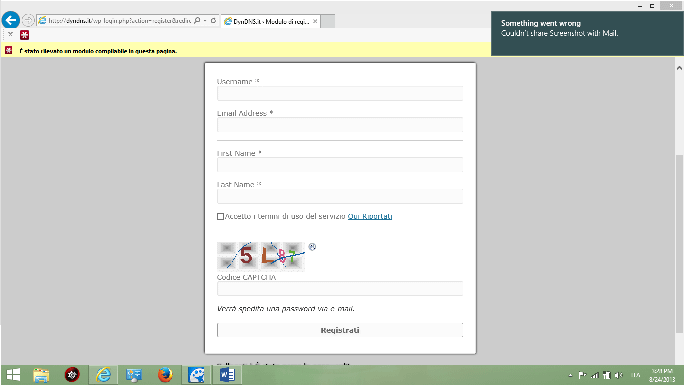Tick the Accetto i termini checkbox

(x=220, y=216)
